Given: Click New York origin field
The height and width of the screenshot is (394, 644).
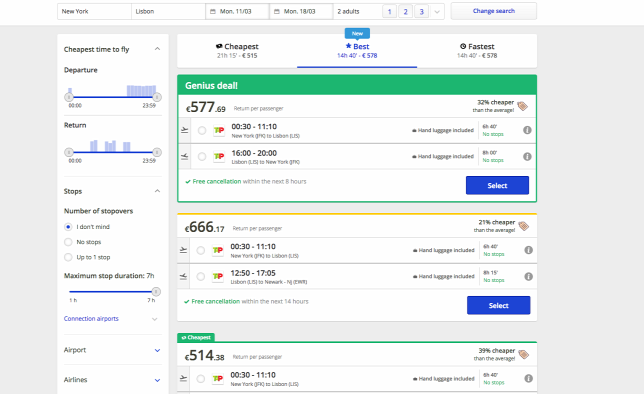Looking at the screenshot, I should [x=94, y=12].
